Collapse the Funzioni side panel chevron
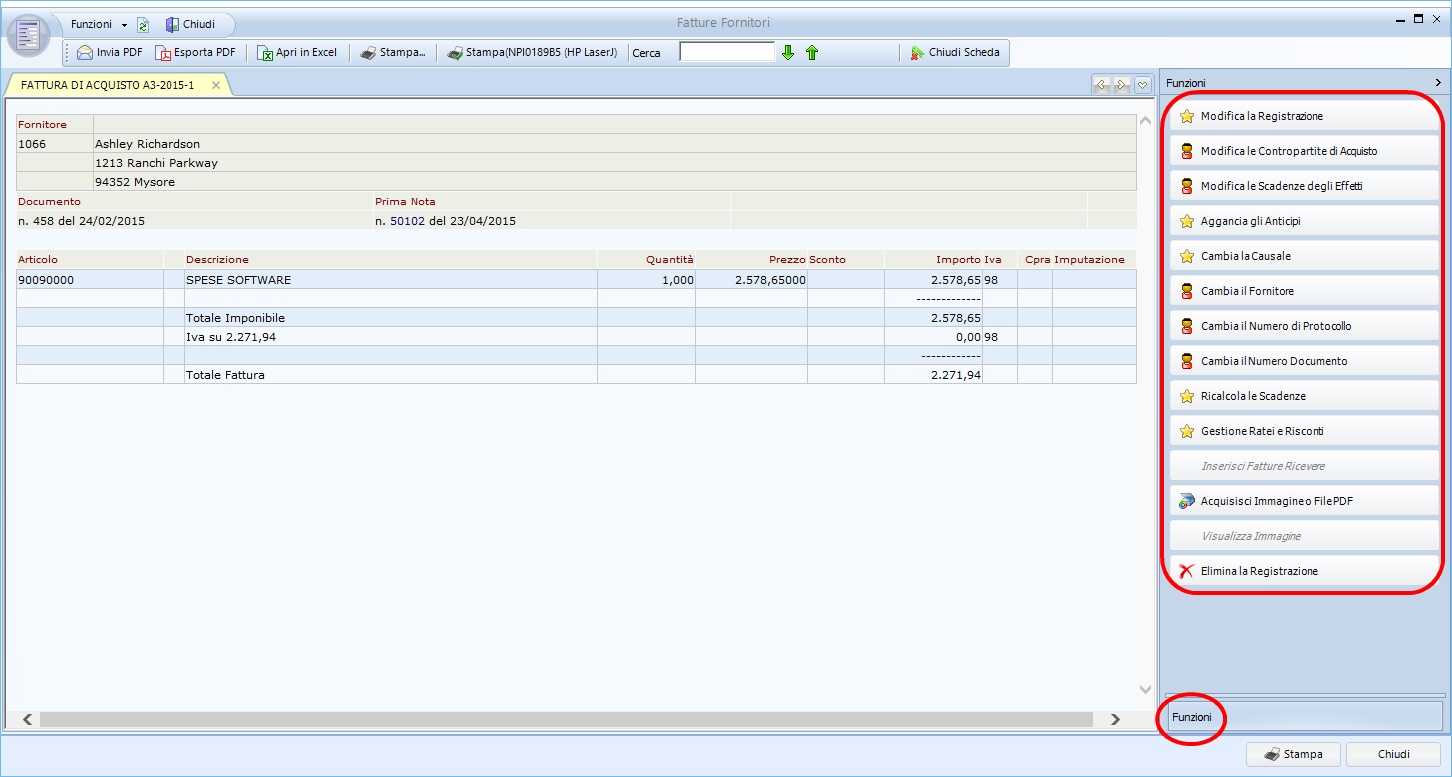 pos(1438,83)
